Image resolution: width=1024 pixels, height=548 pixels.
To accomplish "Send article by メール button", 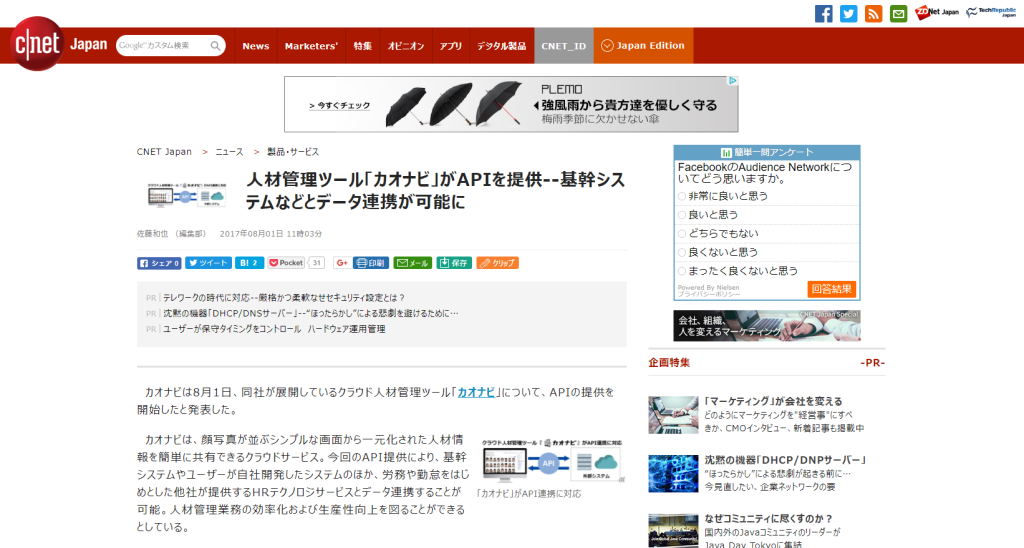I will pyautogui.click(x=412, y=263).
